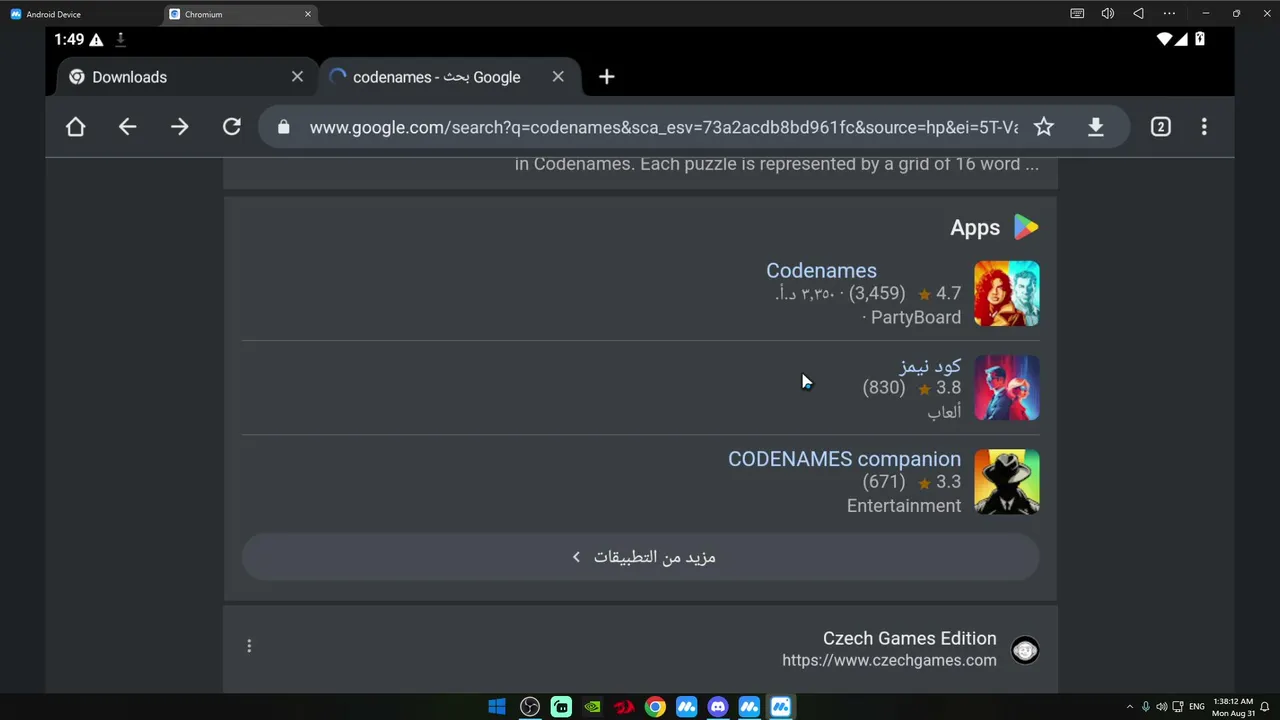Click the "(830)" review count
This screenshot has height=720, width=1280.
tap(884, 388)
